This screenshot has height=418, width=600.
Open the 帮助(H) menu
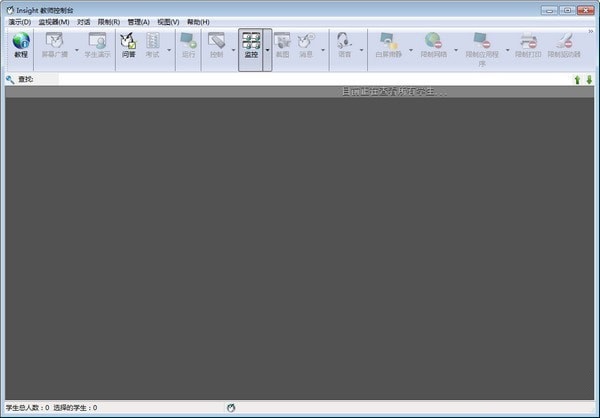point(198,22)
